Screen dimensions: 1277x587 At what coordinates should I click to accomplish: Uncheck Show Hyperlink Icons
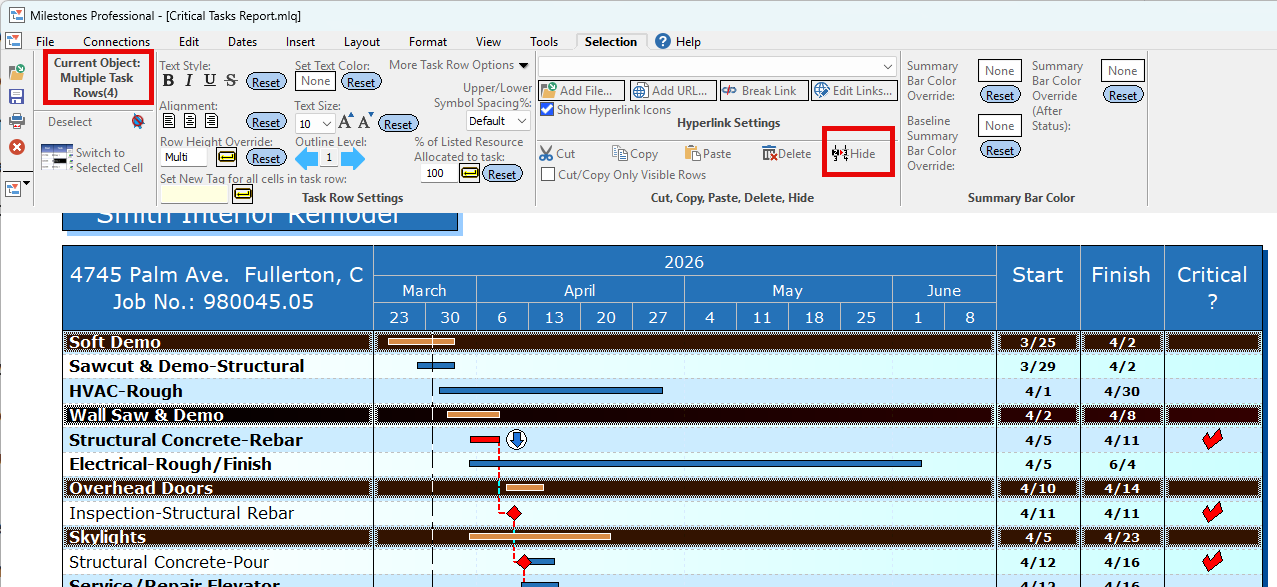tap(547, 110)
